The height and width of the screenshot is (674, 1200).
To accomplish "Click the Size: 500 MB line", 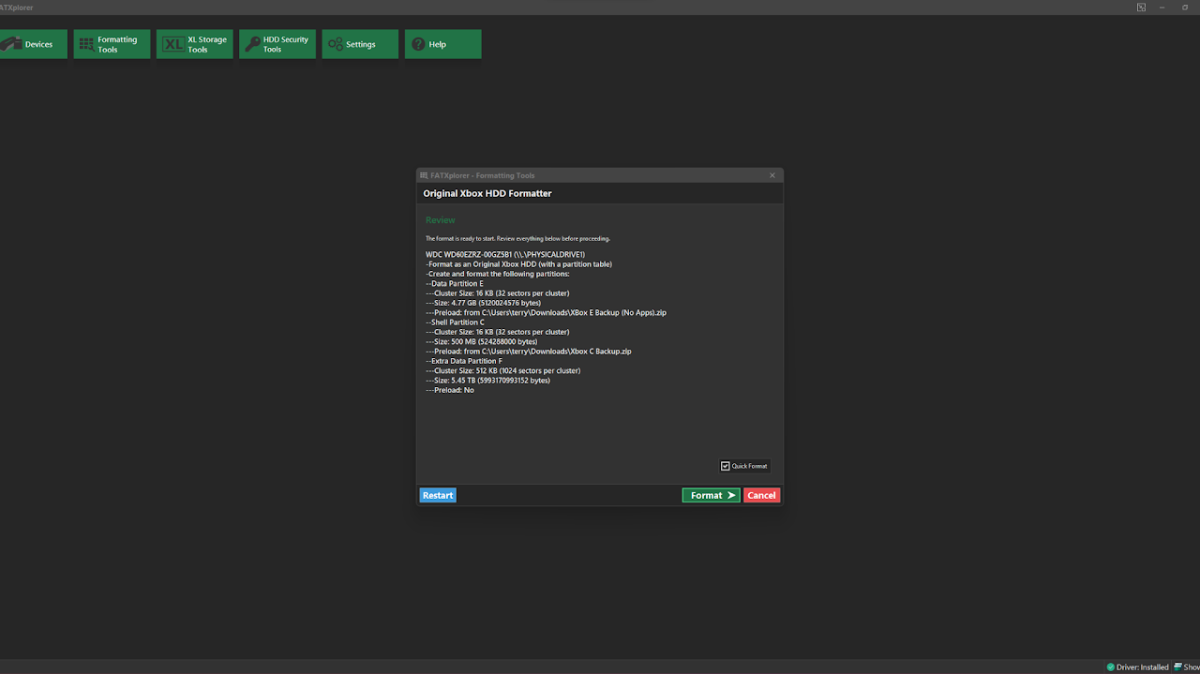I will (x=479, y=342).
